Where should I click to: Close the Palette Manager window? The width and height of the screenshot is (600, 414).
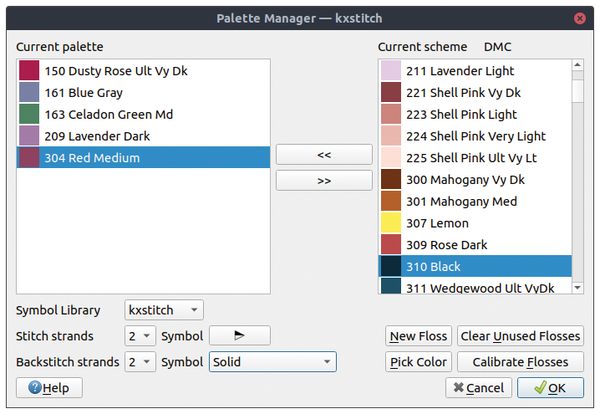580,18
